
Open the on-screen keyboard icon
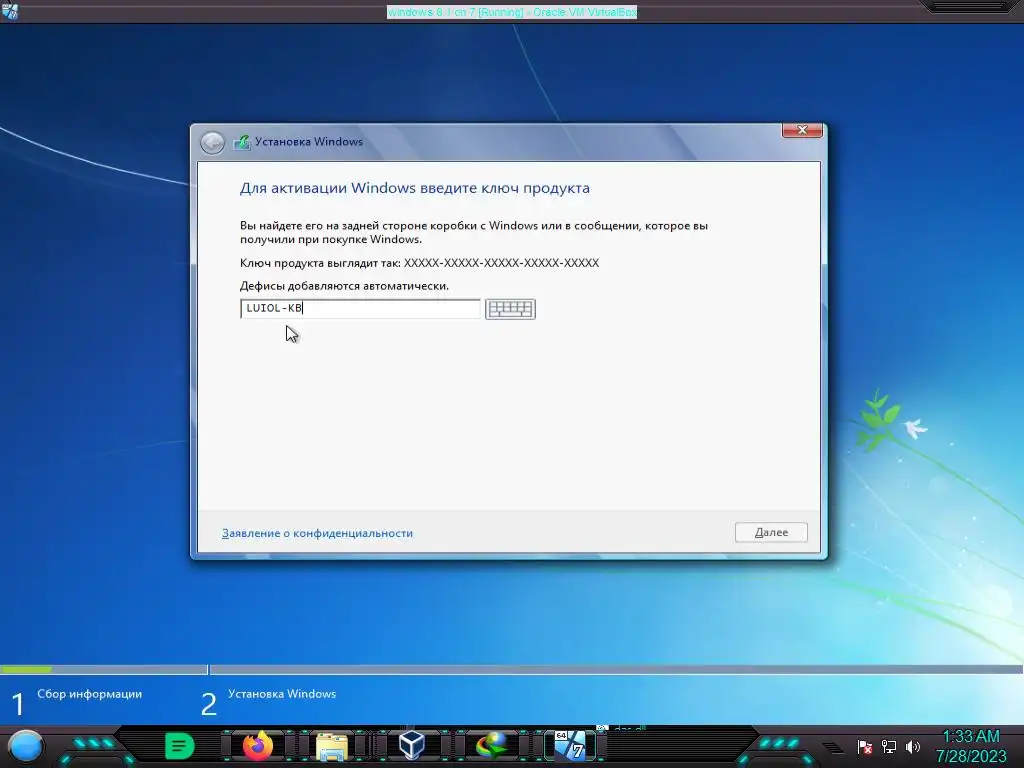coord(510,309)
